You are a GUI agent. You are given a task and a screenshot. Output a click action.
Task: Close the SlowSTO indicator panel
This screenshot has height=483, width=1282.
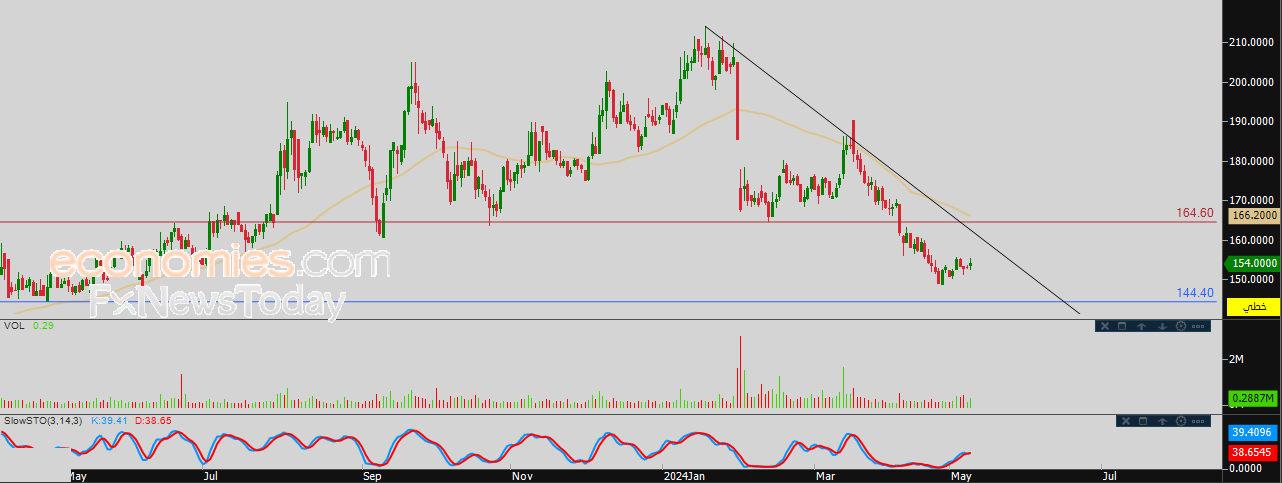pos(1126,421)
